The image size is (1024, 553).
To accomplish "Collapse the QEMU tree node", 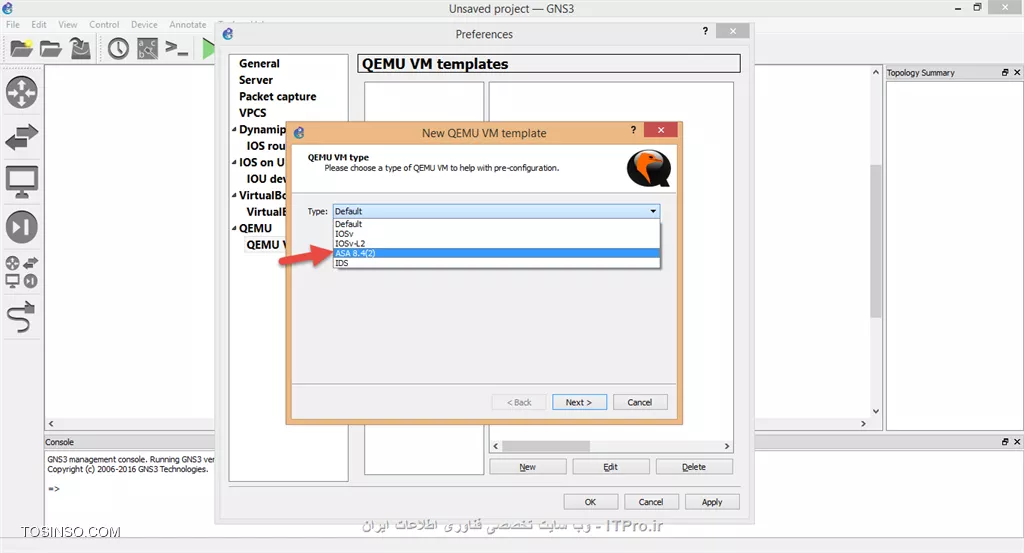I will click(x=234, y=228).
